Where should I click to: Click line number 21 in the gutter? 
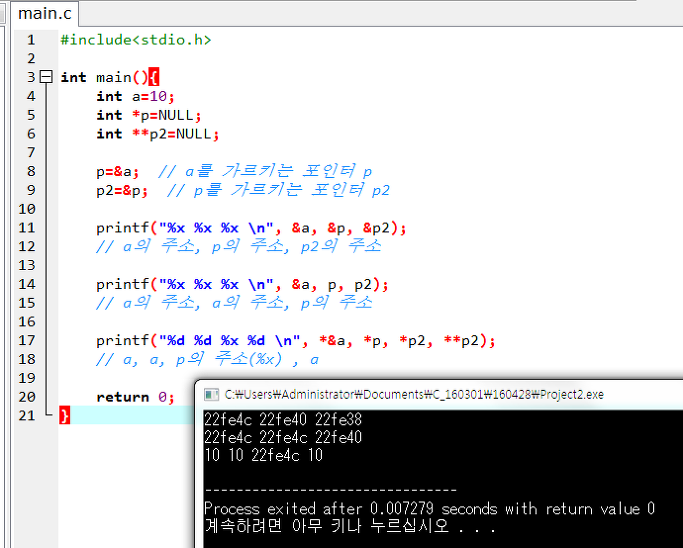point(27,416)
